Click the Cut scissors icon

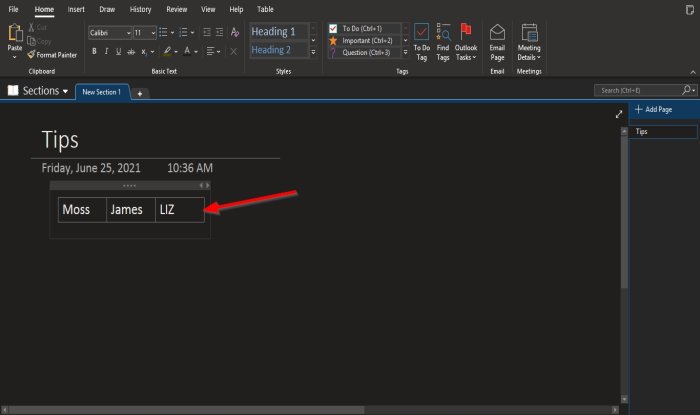31,28
